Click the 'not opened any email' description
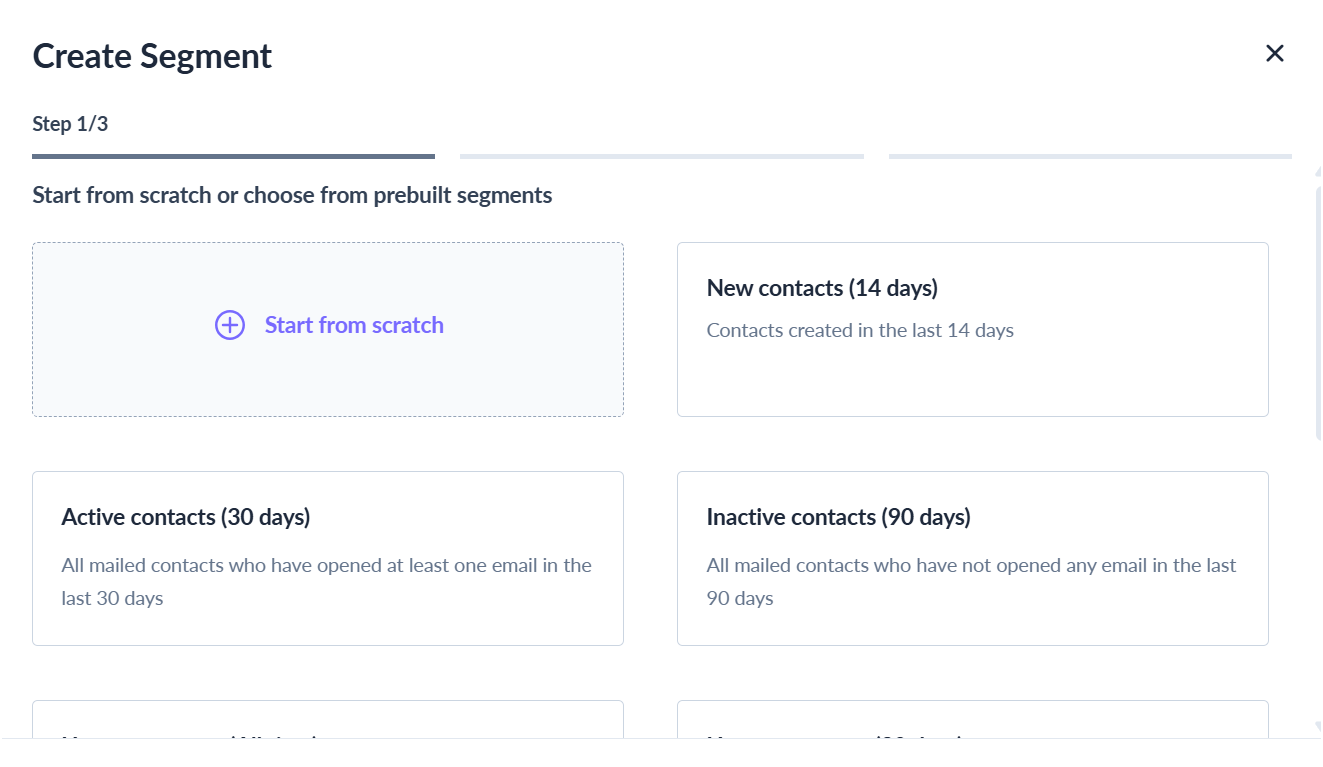 (x=972, y=581)
